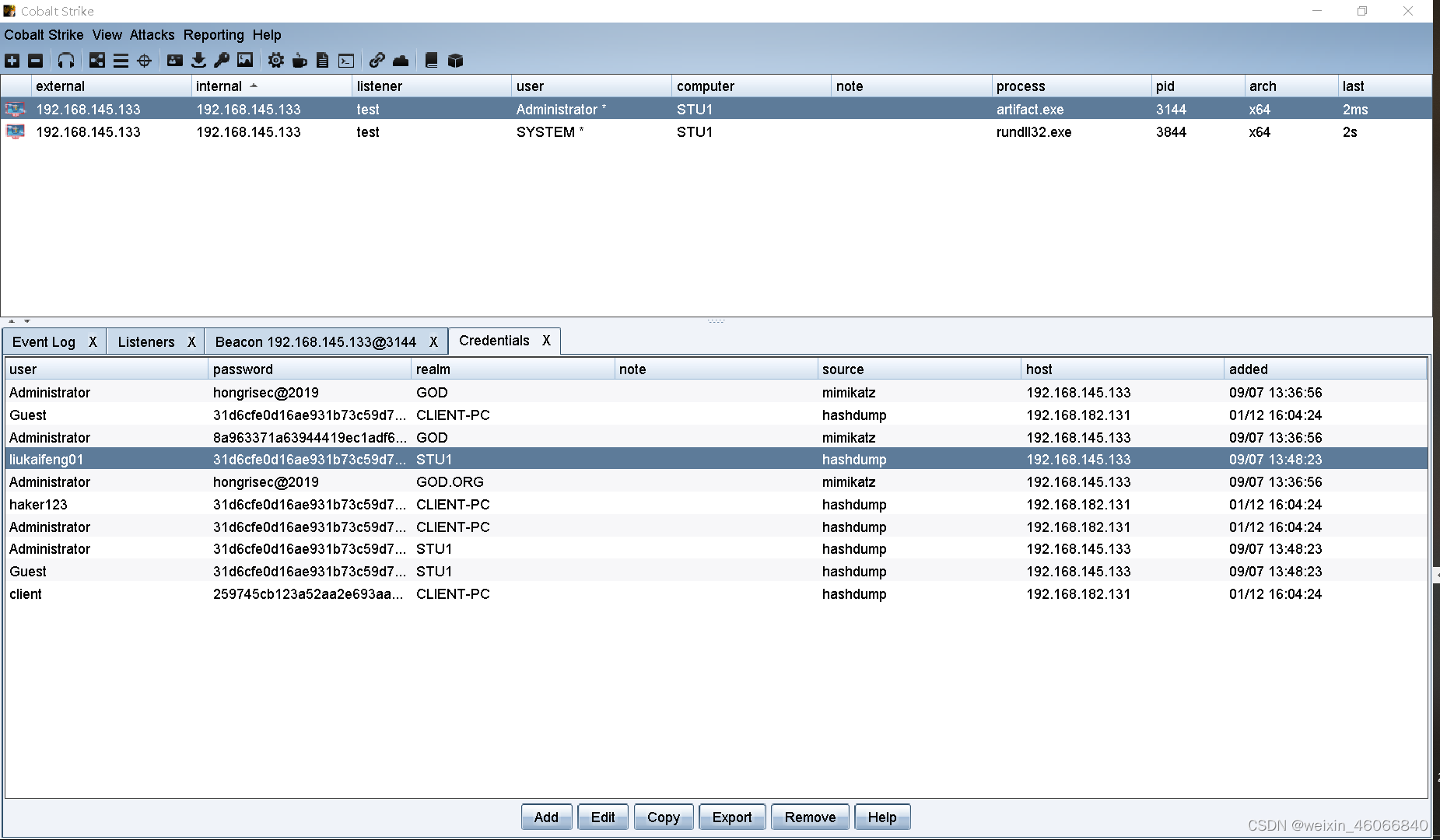Click beacon icon of the rundll32.exe session

click(15, 132)
